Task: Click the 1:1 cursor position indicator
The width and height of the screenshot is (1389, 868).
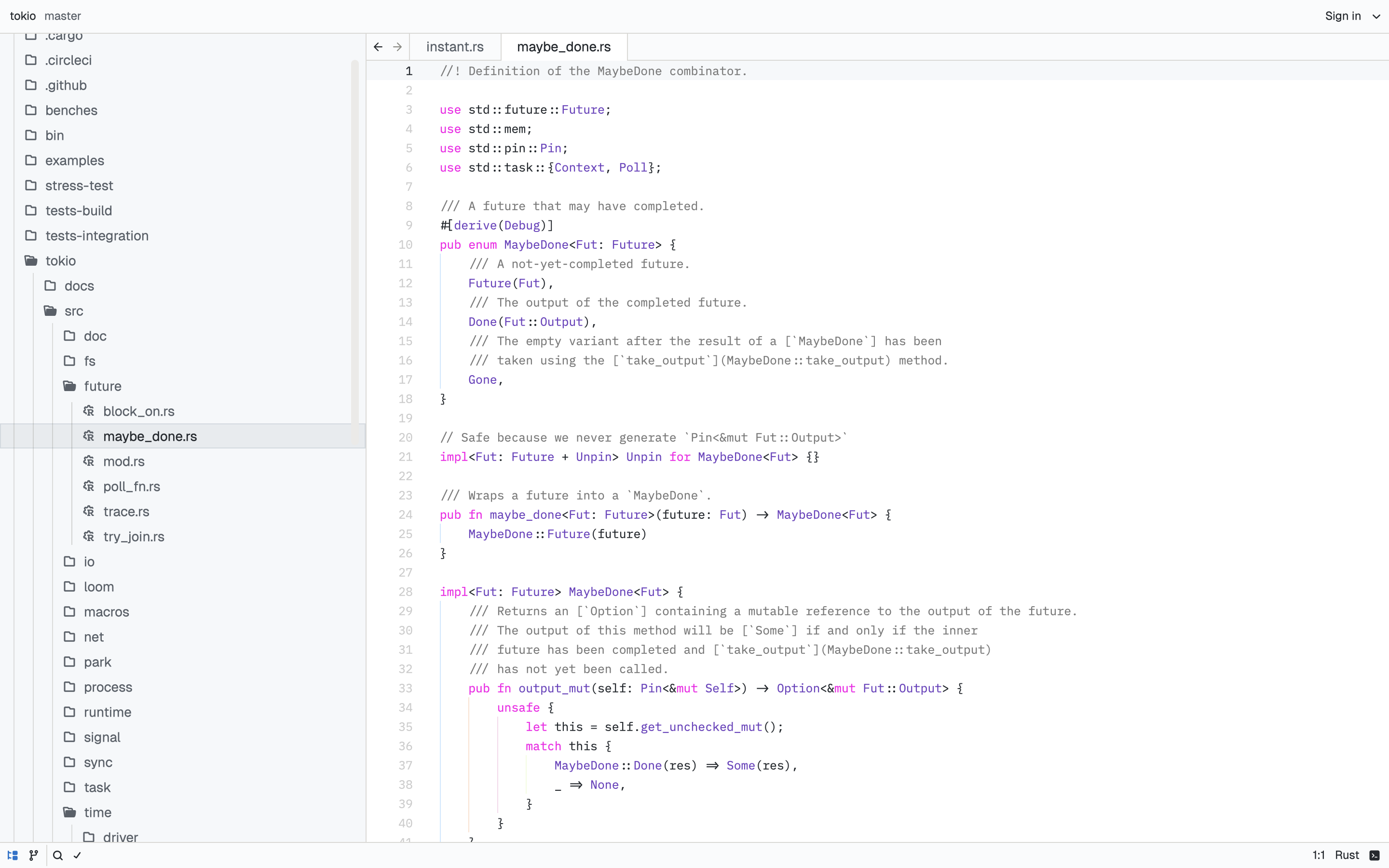Action: (1319, 855)
